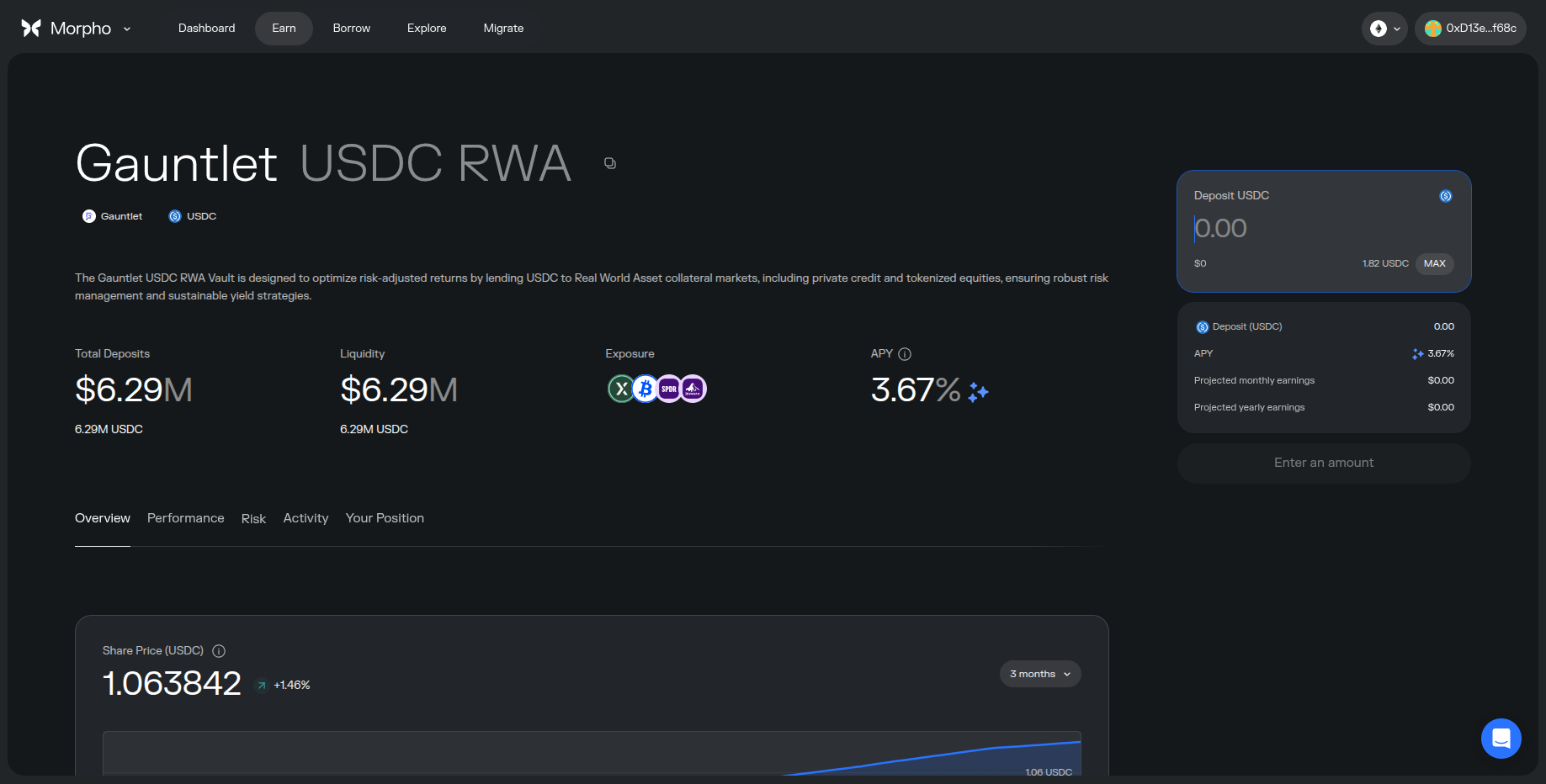This screenshot has height=784, width=1546.
Task: Click the 3.67% APY figure
Action: 916,389
